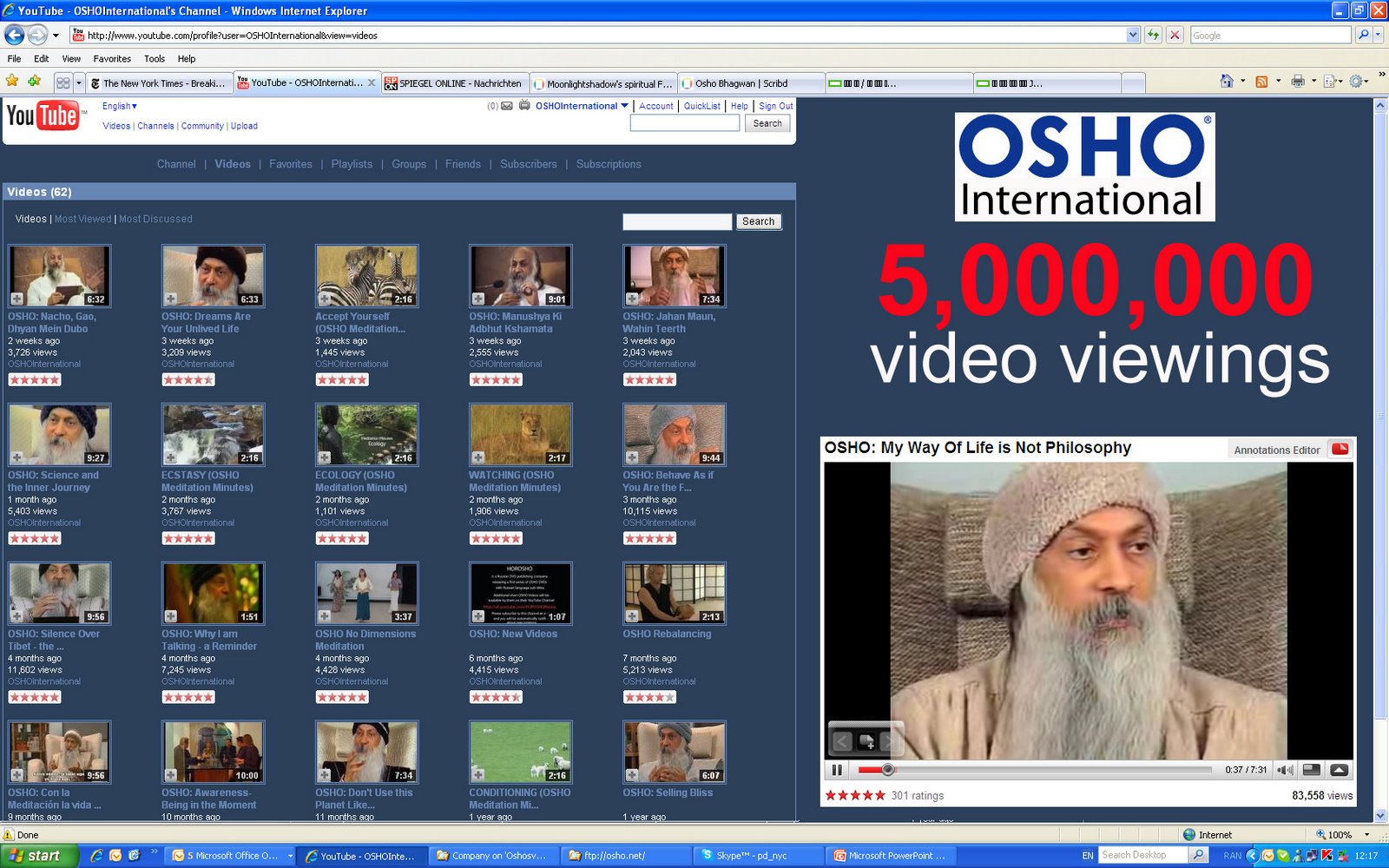Click the Tools gear toolbar icon
Image resolution: width=1389 pixels, height=868 pixels.
pos(1356,81)
